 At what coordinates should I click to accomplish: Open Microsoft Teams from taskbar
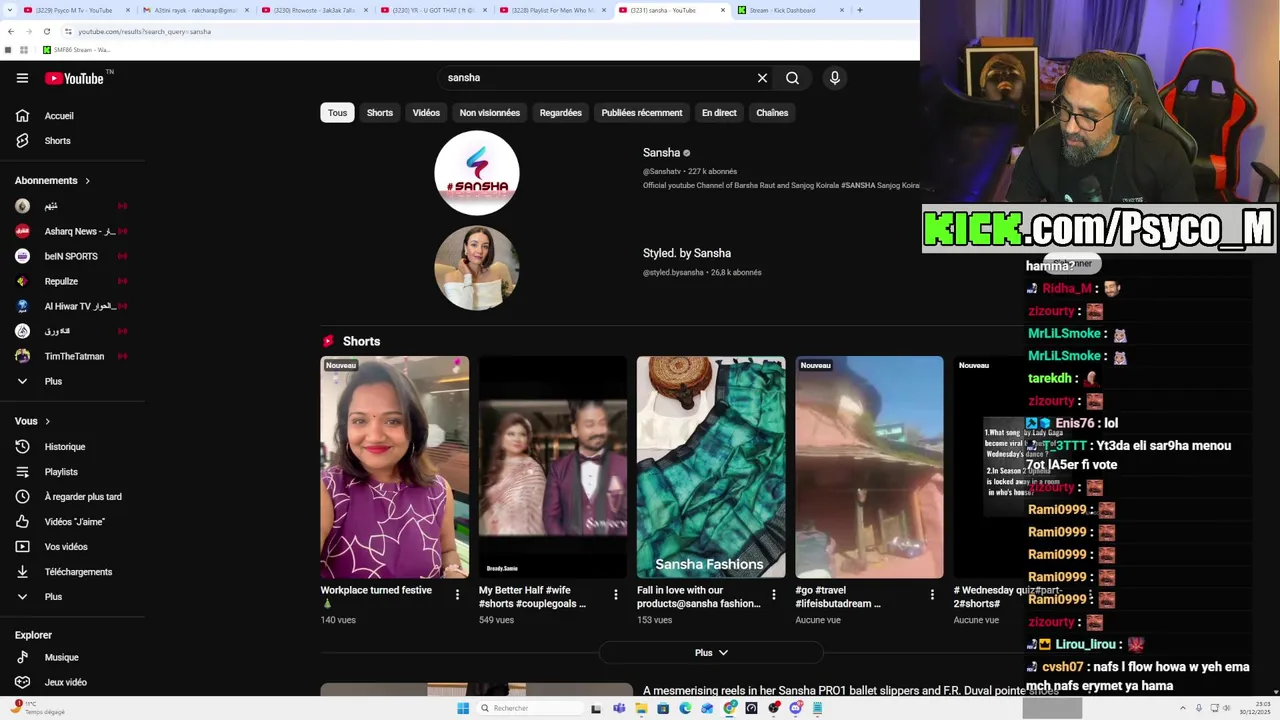(x=619, y=708)
